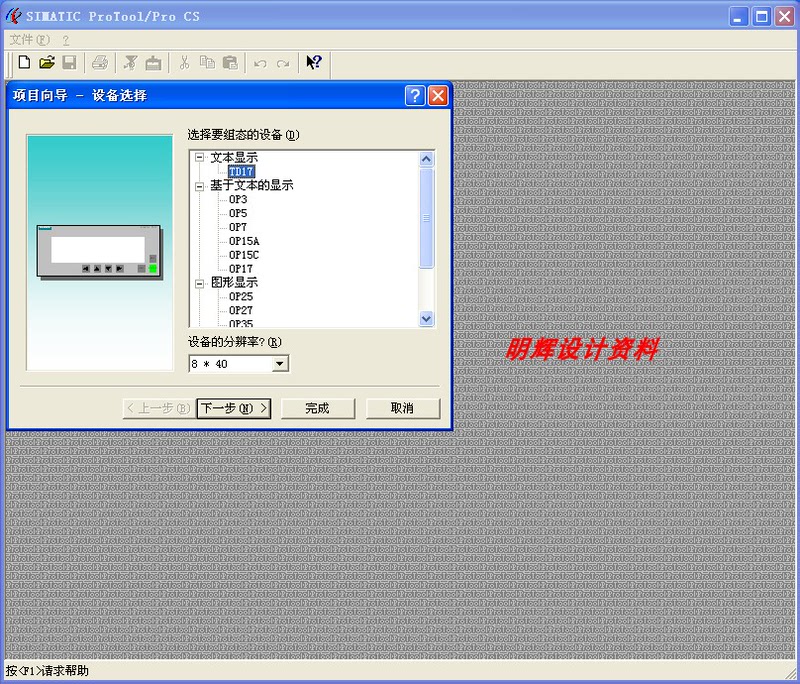Select the OP7 device
Viewport: 800px width, 684px height.
[238, 227]
